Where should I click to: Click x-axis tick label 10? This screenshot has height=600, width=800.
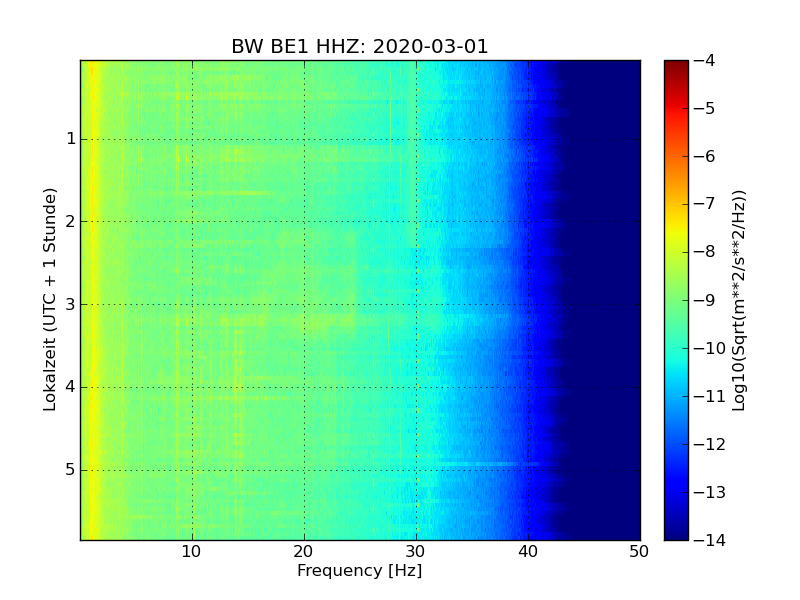point(191,552)
